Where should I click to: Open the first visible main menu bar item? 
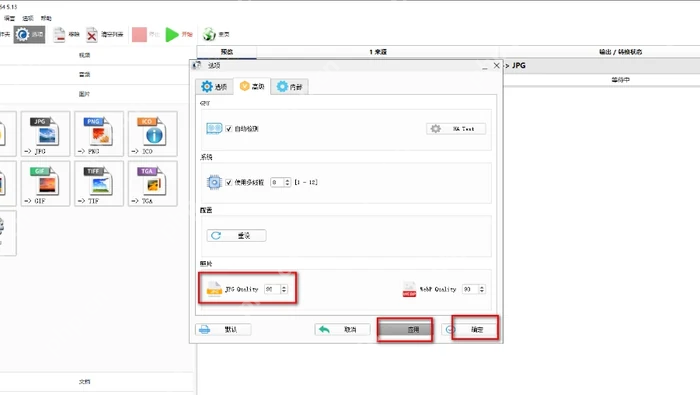coord(9,18)
